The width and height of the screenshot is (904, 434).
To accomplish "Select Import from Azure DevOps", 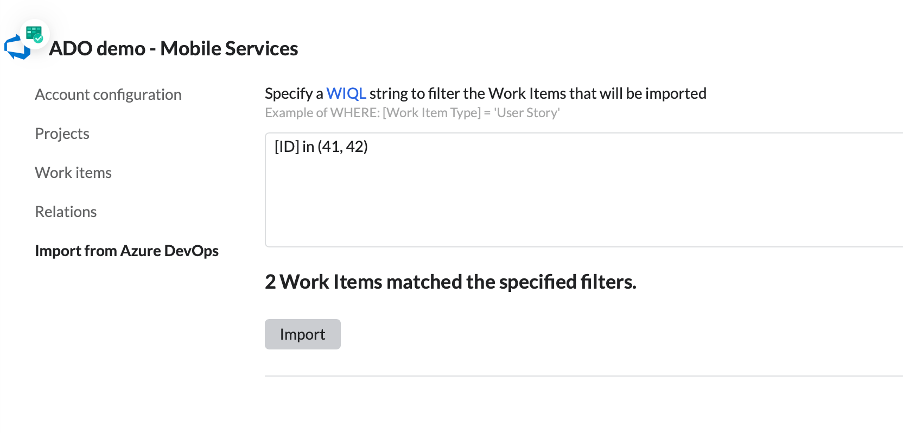I will pos(127,251).
